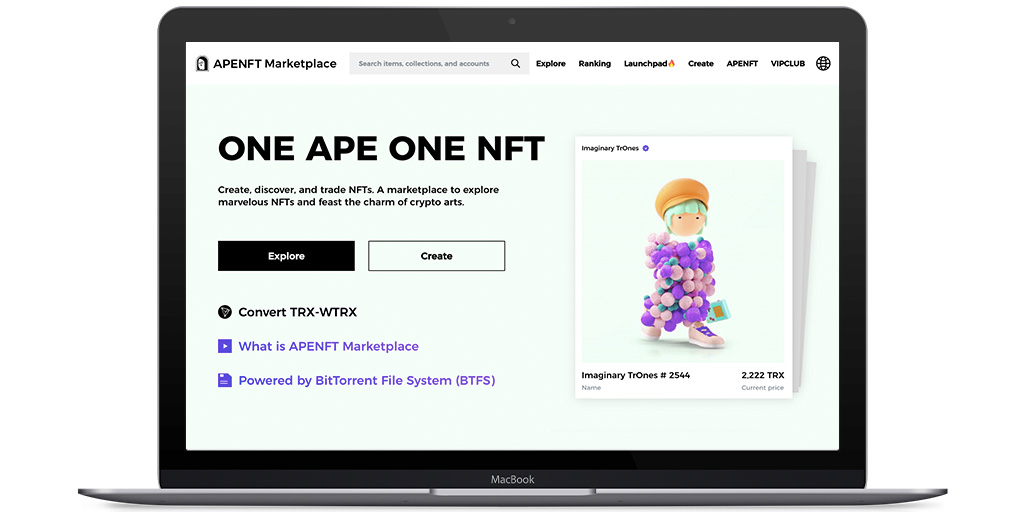
Task: Click the ONE APE ONE NFT heading
Action: coord(381,148)
